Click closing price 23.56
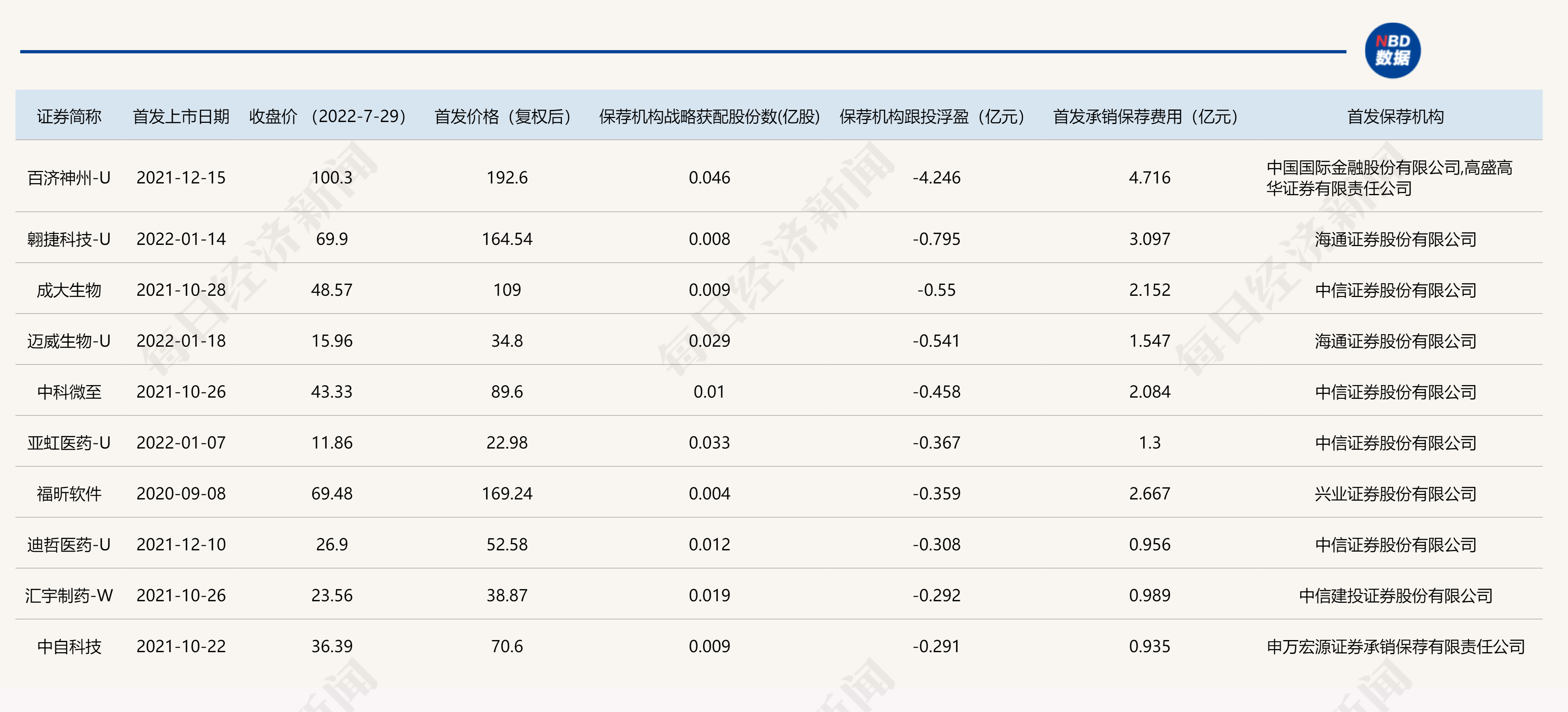1568x712 pixels. (x=332, y=596)
